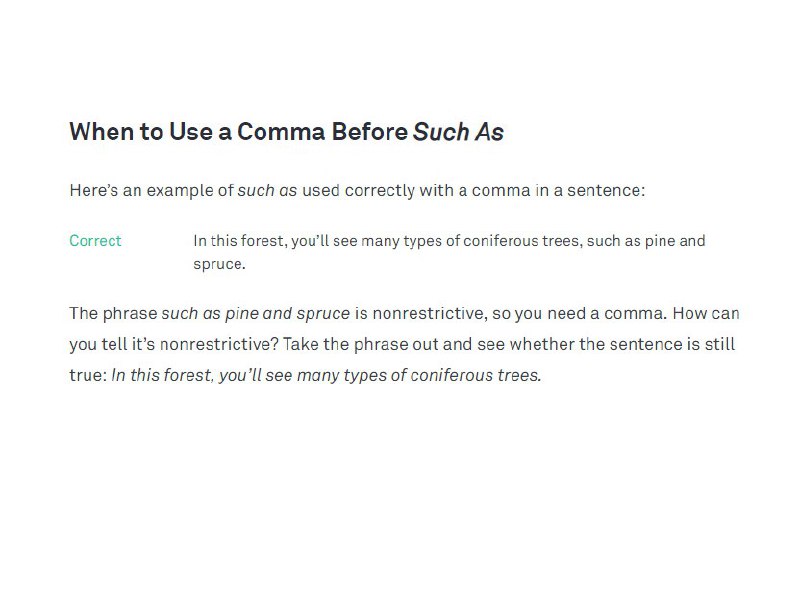Click "The phrase" starting the explanation paragraph
The height and width of the screenshot is (590, 800).
coord(113,313)
